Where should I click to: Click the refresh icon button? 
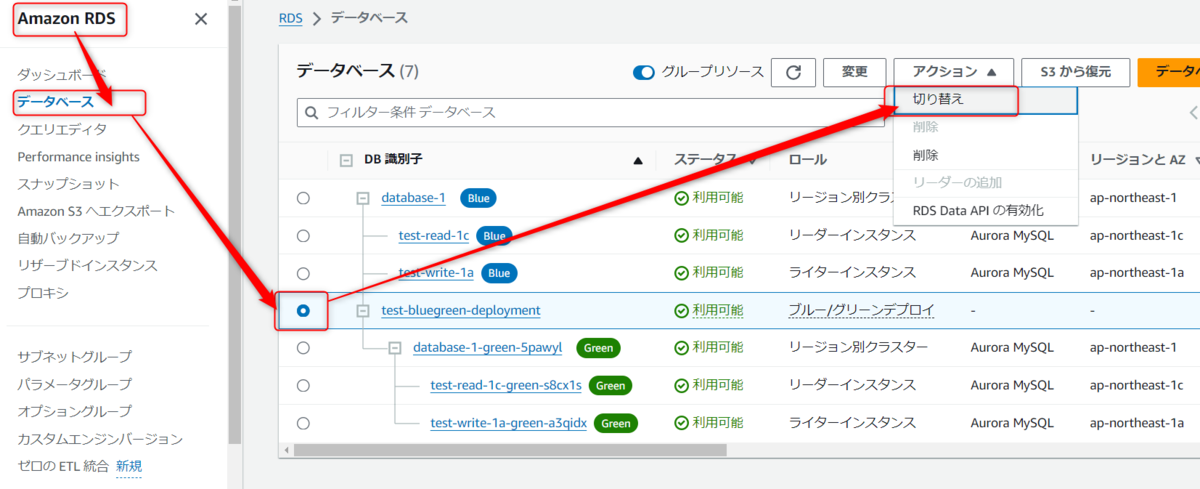793,72
